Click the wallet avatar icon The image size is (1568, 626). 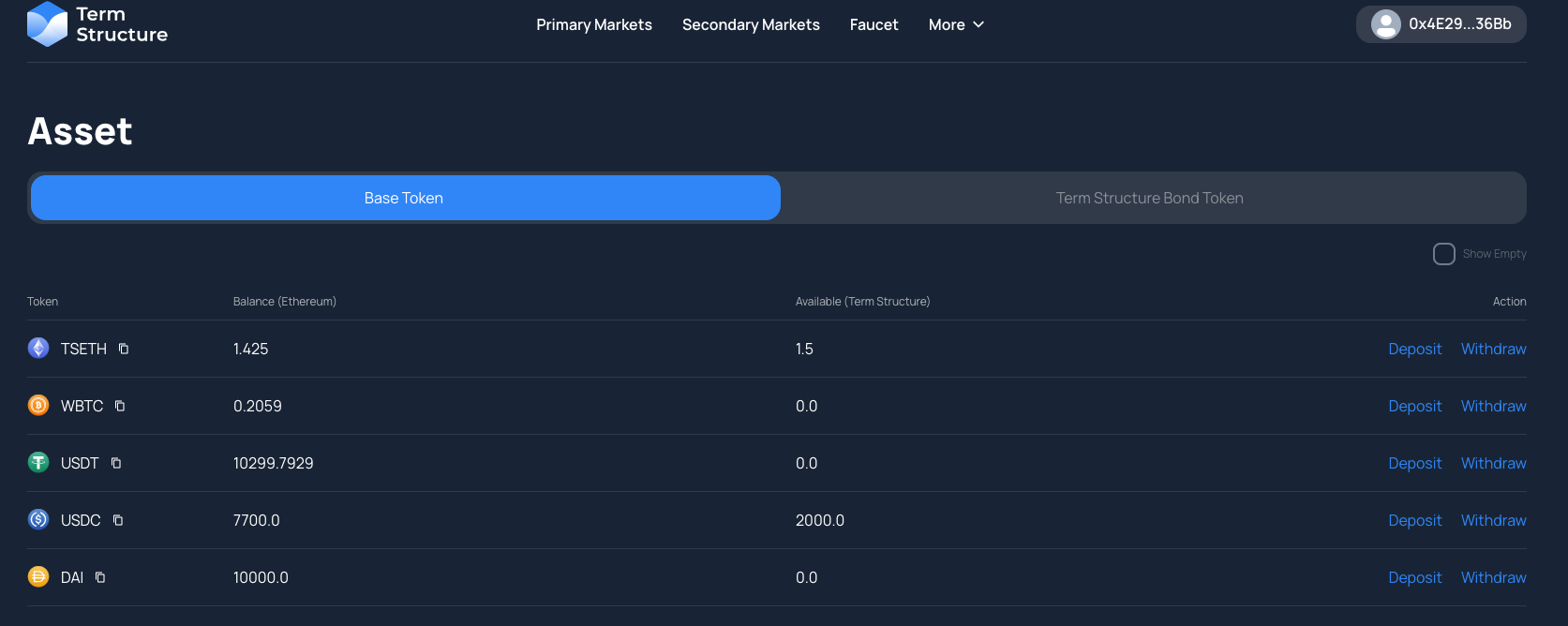click(x=1386, y=24)
